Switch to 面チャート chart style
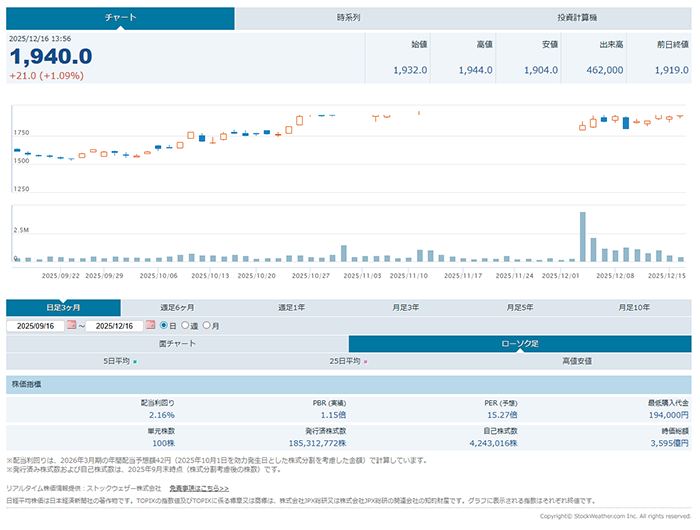Viewport: 700px width, 530px height. click(x=177, y=343)
